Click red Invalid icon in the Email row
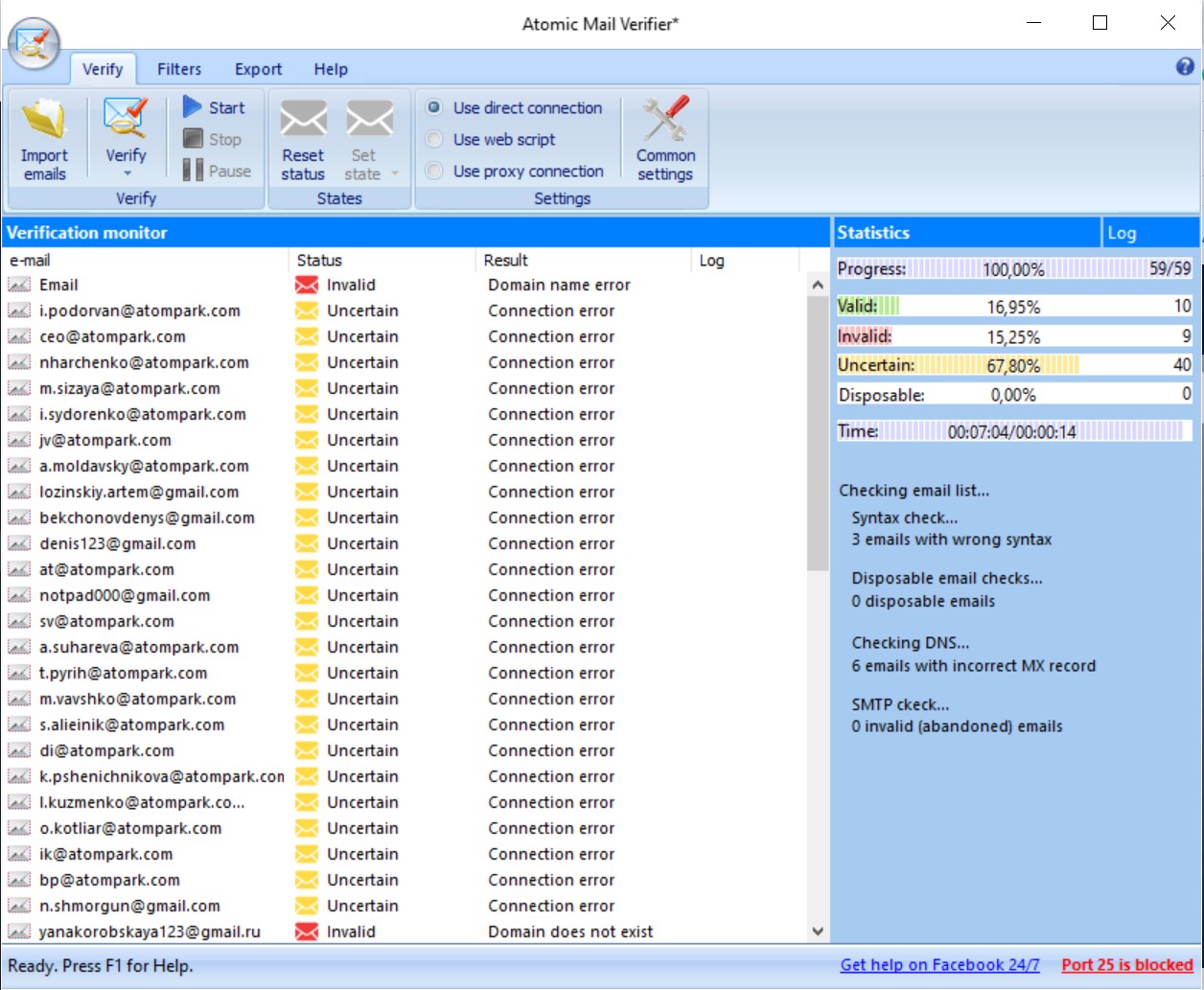1204x990 pixels. click(x=306, y=285)
